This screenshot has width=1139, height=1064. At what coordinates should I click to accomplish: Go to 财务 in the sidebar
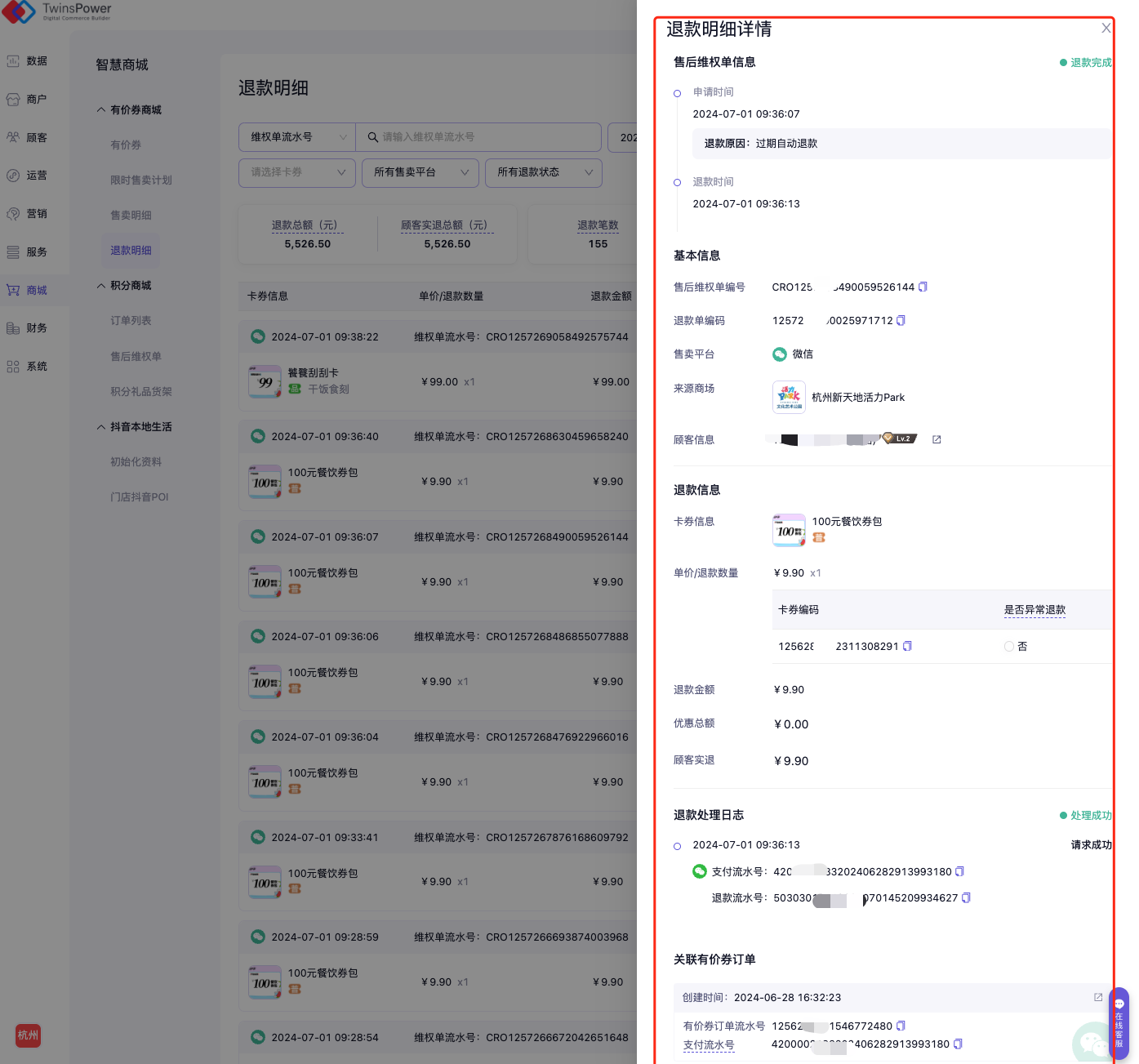pyautogui.click(x=36, y=328)
